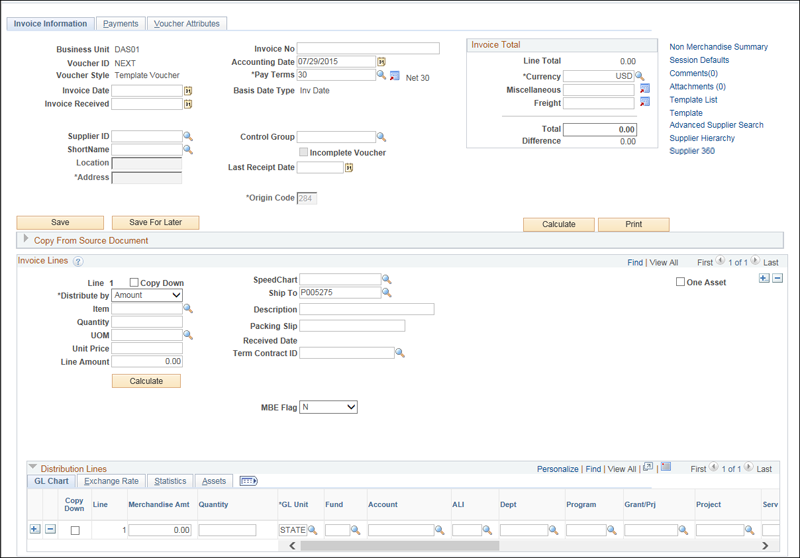The image size is (800, 558).
Task: Open Advanced Supplier Search link
Action: coord(716,125)
